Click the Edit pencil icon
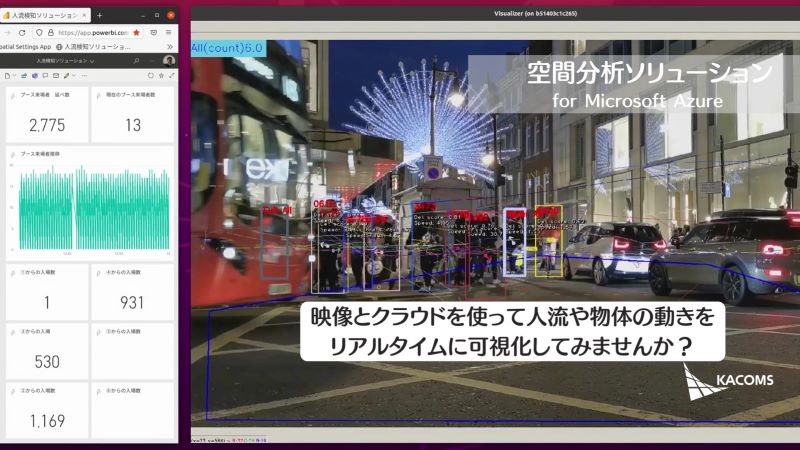The image size is (800, 450). tap(66, 76)
